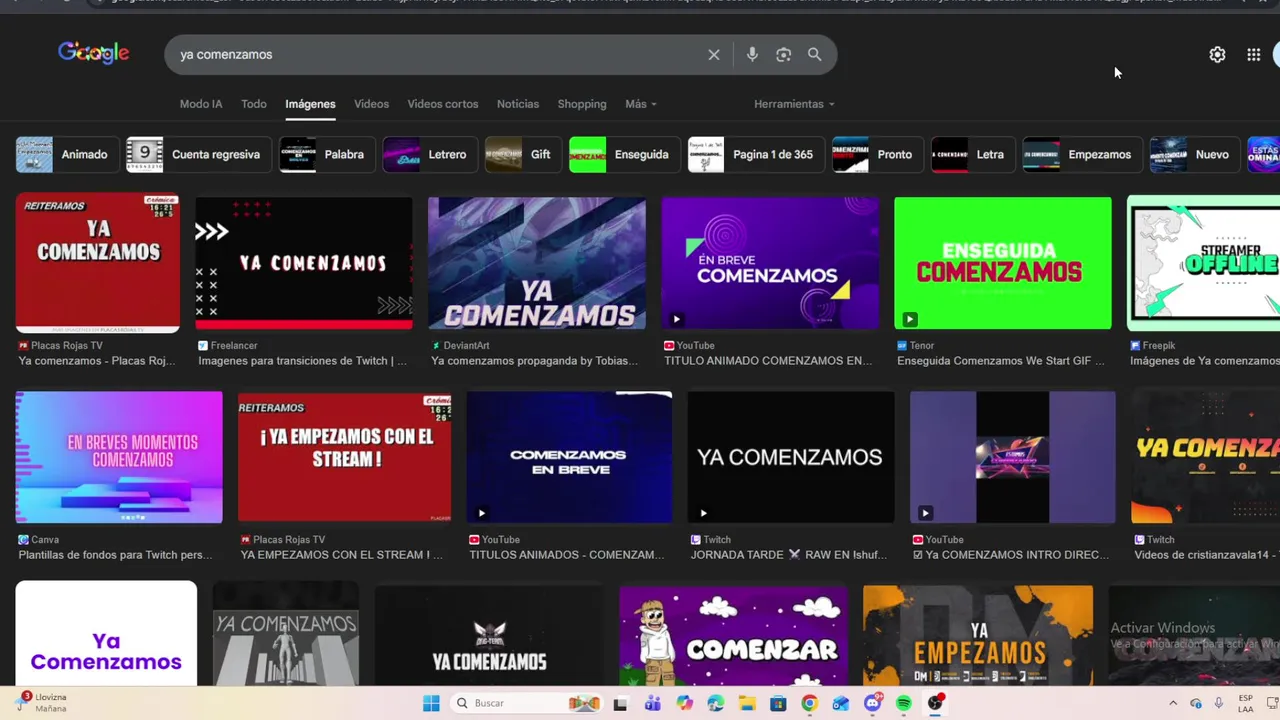
Task: Filter by the Pagina 1 de 365 chip
Action: point(755,155)
